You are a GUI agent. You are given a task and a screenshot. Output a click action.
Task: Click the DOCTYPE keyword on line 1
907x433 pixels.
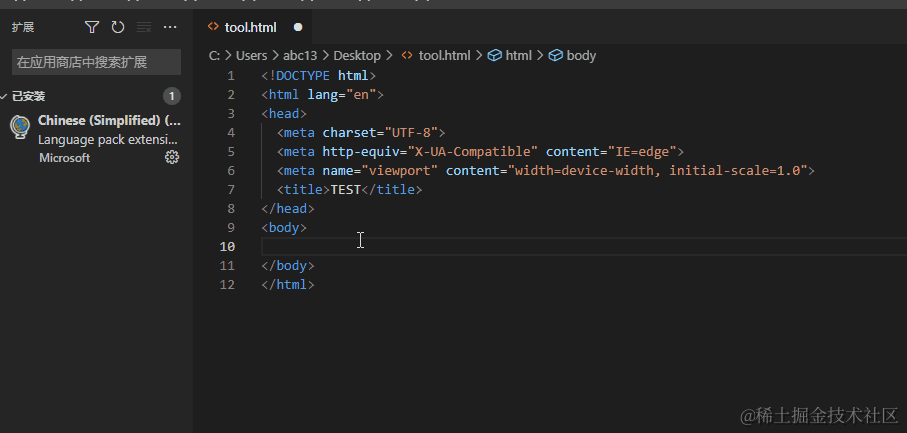pyautogui.click(x=303, y=76)
